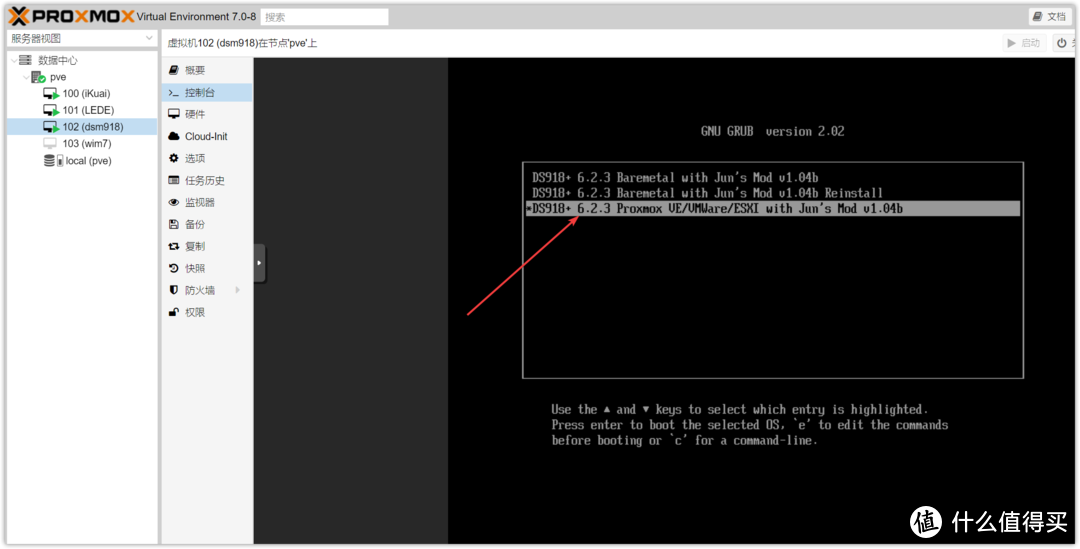Open 备份 floppy disk icon
Viewport: 1080px width, 549px height.
point(174,225)
